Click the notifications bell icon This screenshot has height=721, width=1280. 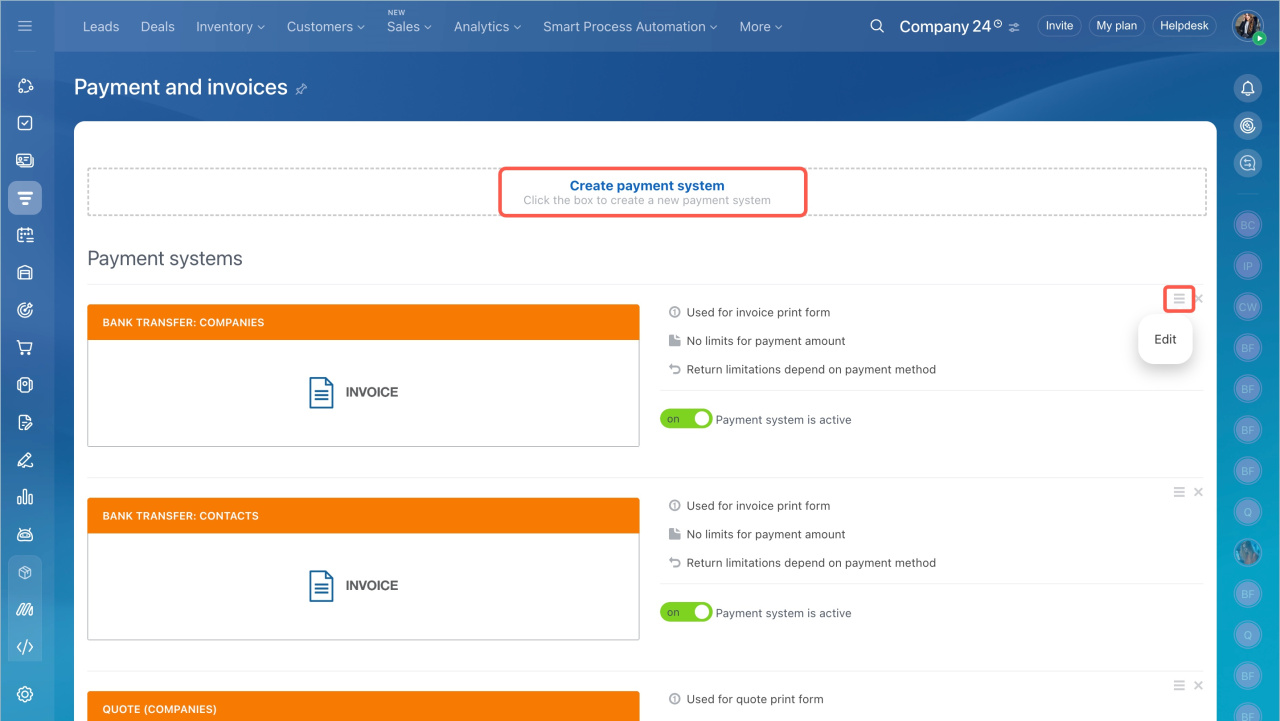[x=1247, y=88]
